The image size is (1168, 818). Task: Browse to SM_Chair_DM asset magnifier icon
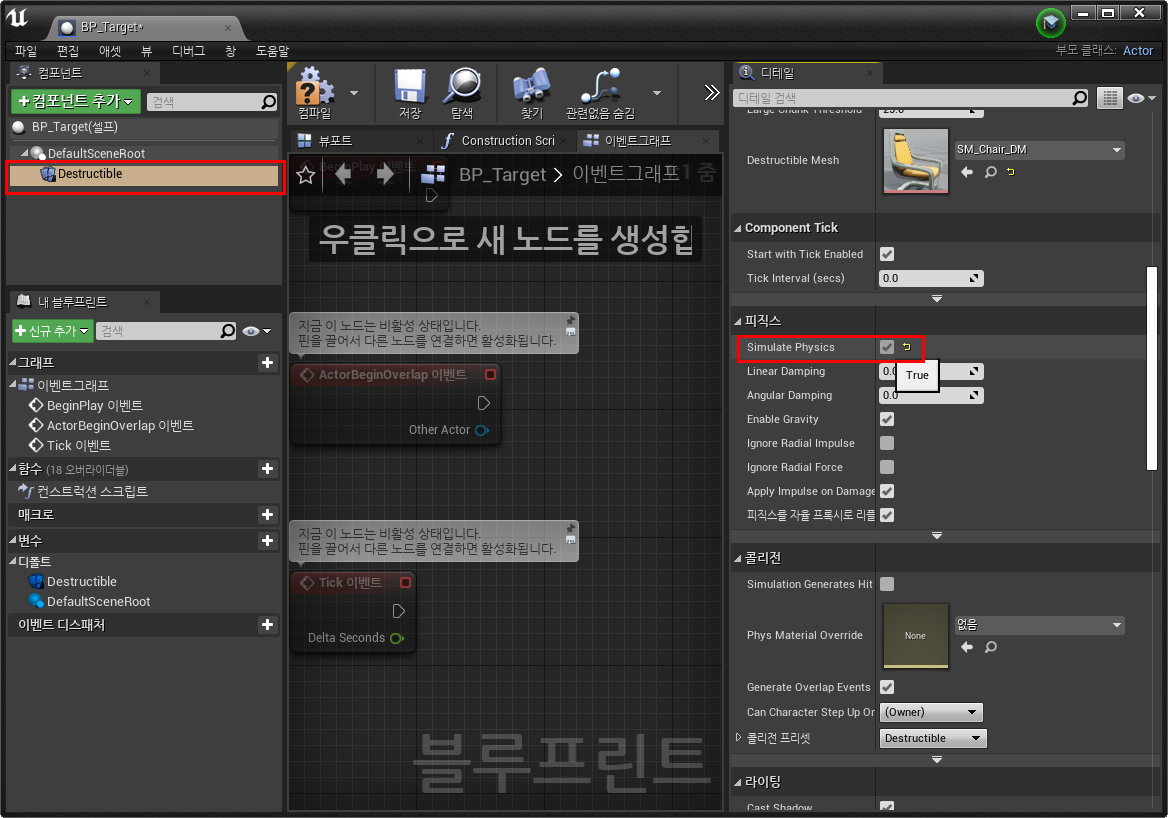(991, 172)
